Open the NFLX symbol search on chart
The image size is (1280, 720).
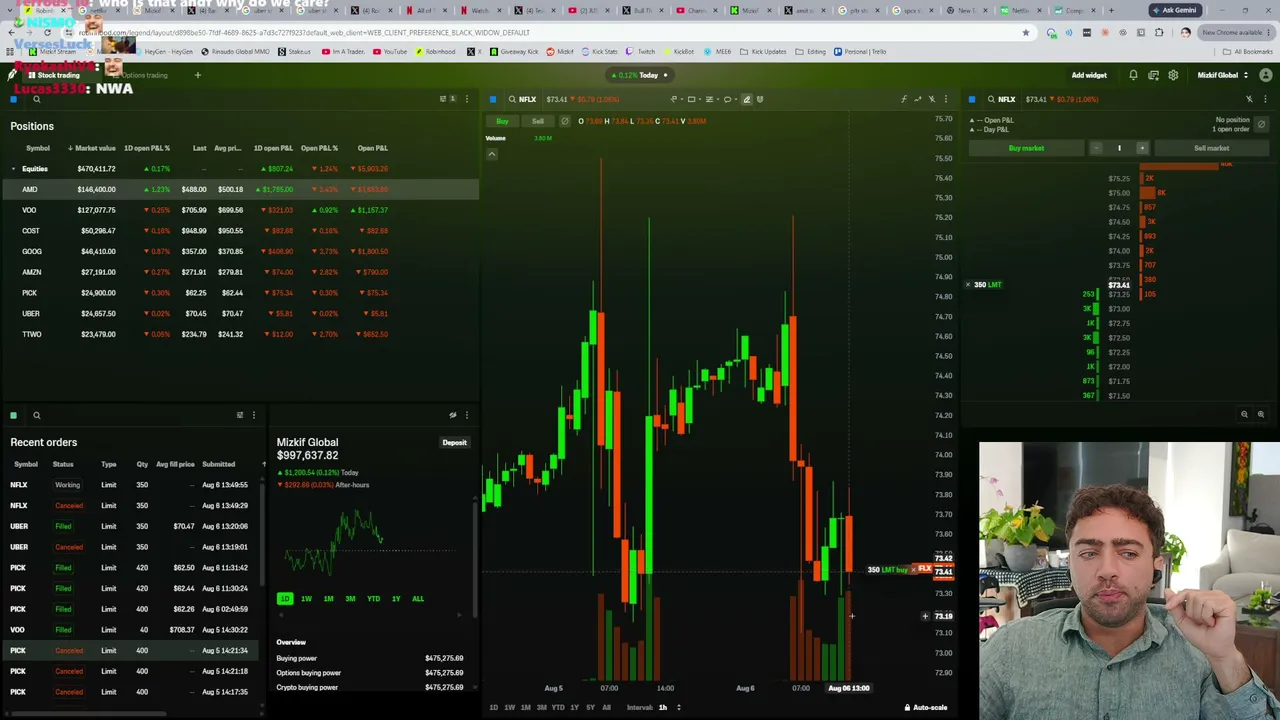pyautogui.click(x=521, y=99)
